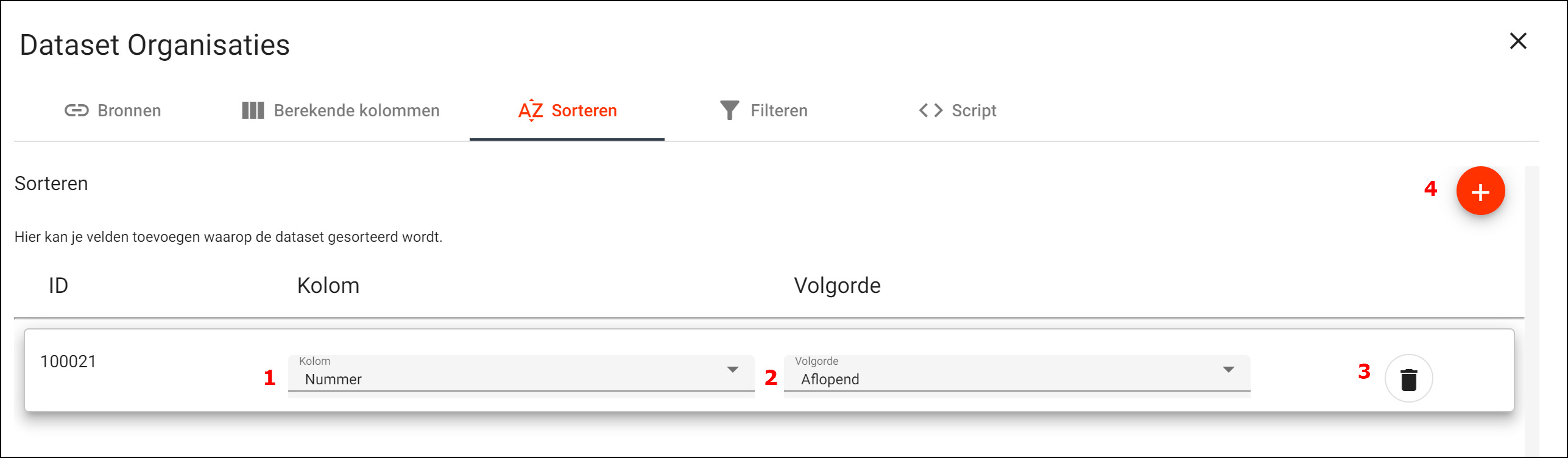The width and height of the screenshot is (1568, 458).
Task: Go to the Filteren tab
Action: (779, 111)
